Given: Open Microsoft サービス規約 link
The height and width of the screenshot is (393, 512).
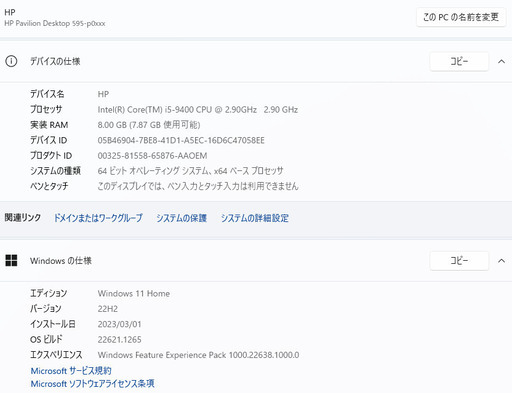Looking at the screenshot, I should [71, 371].
